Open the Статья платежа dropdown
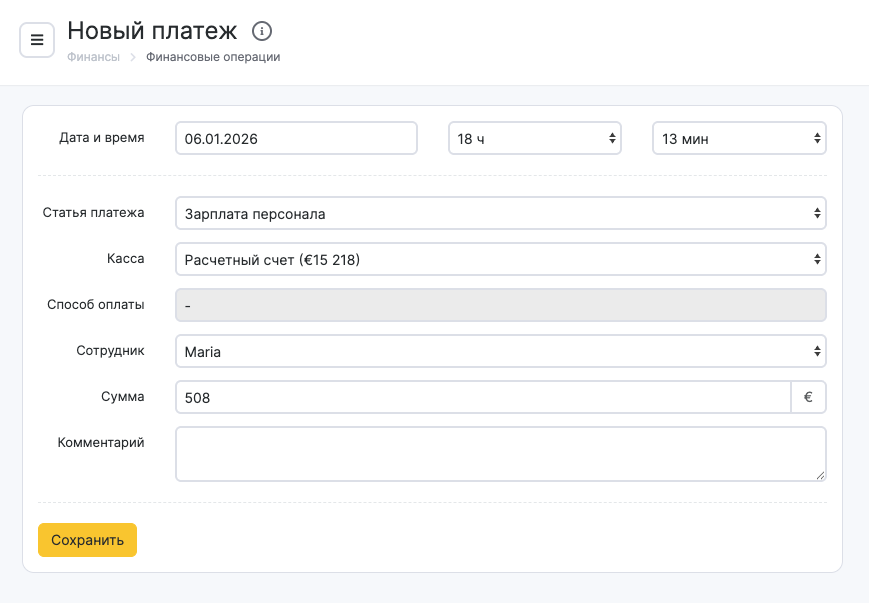The width and height of the screenshot is (869, 603). (x=500, y=213)
